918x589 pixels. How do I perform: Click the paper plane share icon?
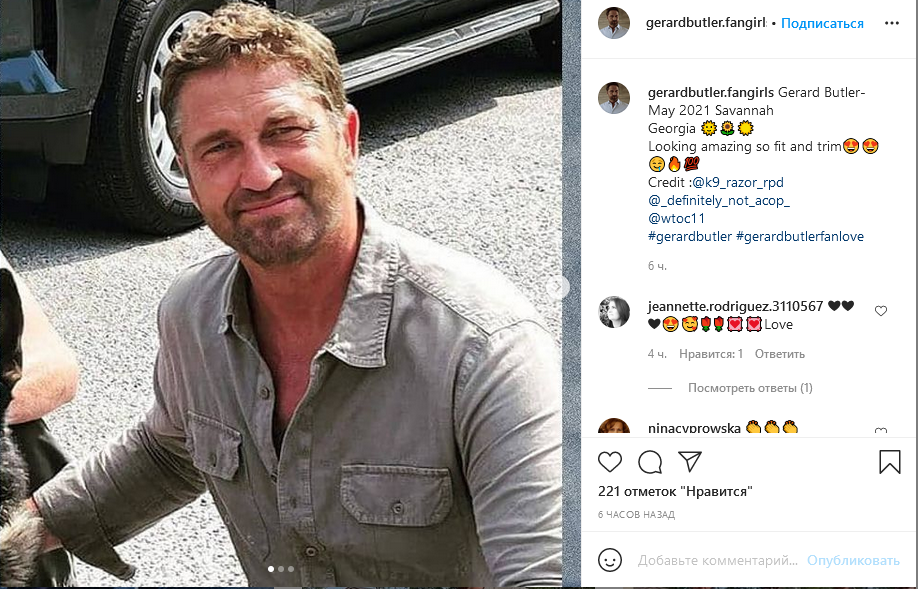[x=690, y=461]
